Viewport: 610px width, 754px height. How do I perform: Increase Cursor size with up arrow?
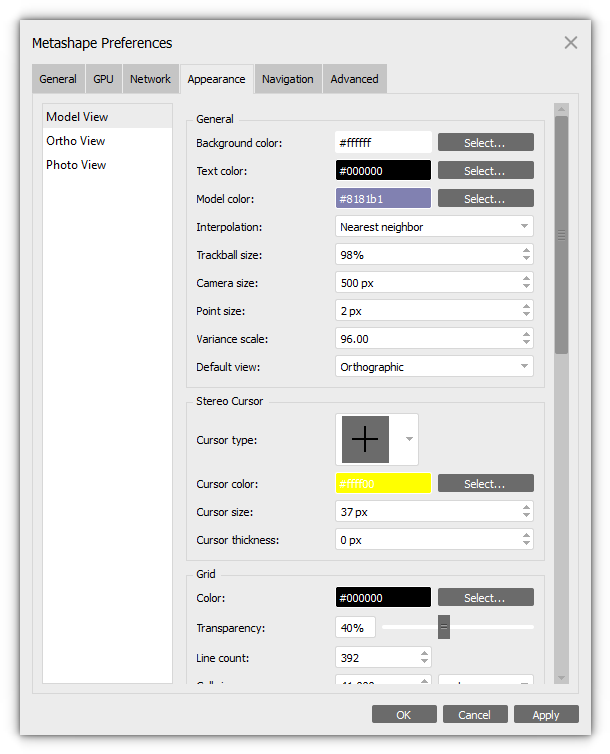[x=526, y=507]
